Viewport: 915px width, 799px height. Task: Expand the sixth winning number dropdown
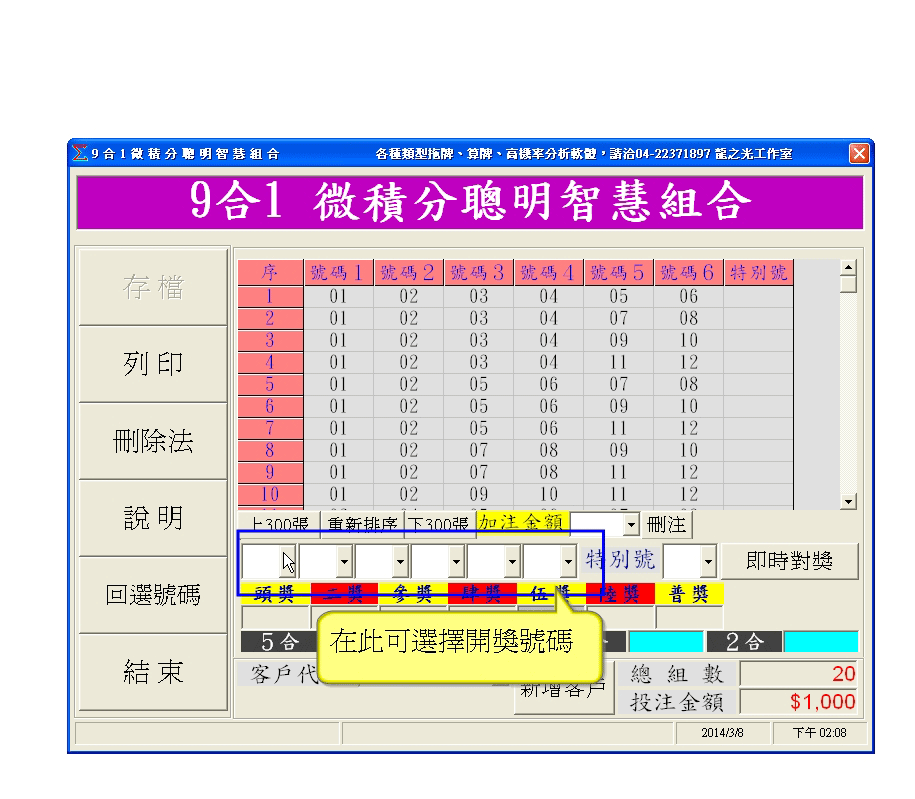pyautogui.click(x=568, y=562)
